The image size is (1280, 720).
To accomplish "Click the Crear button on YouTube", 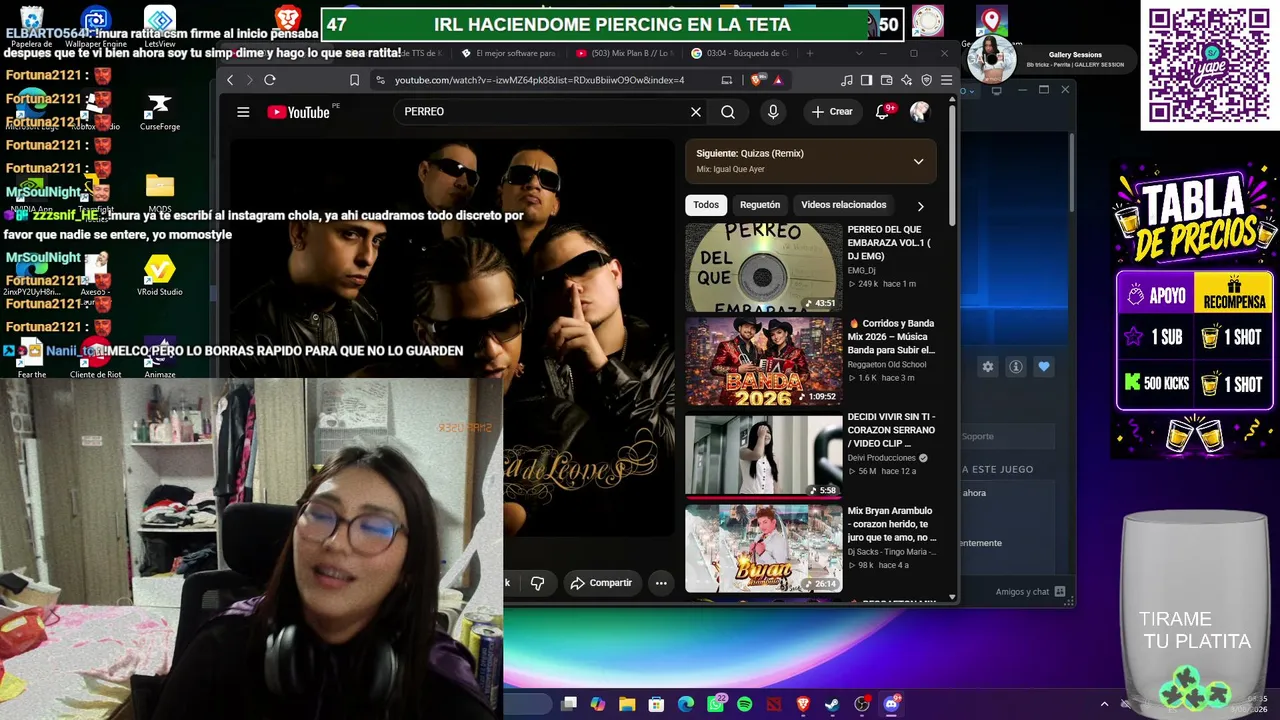I will point(833,112).
